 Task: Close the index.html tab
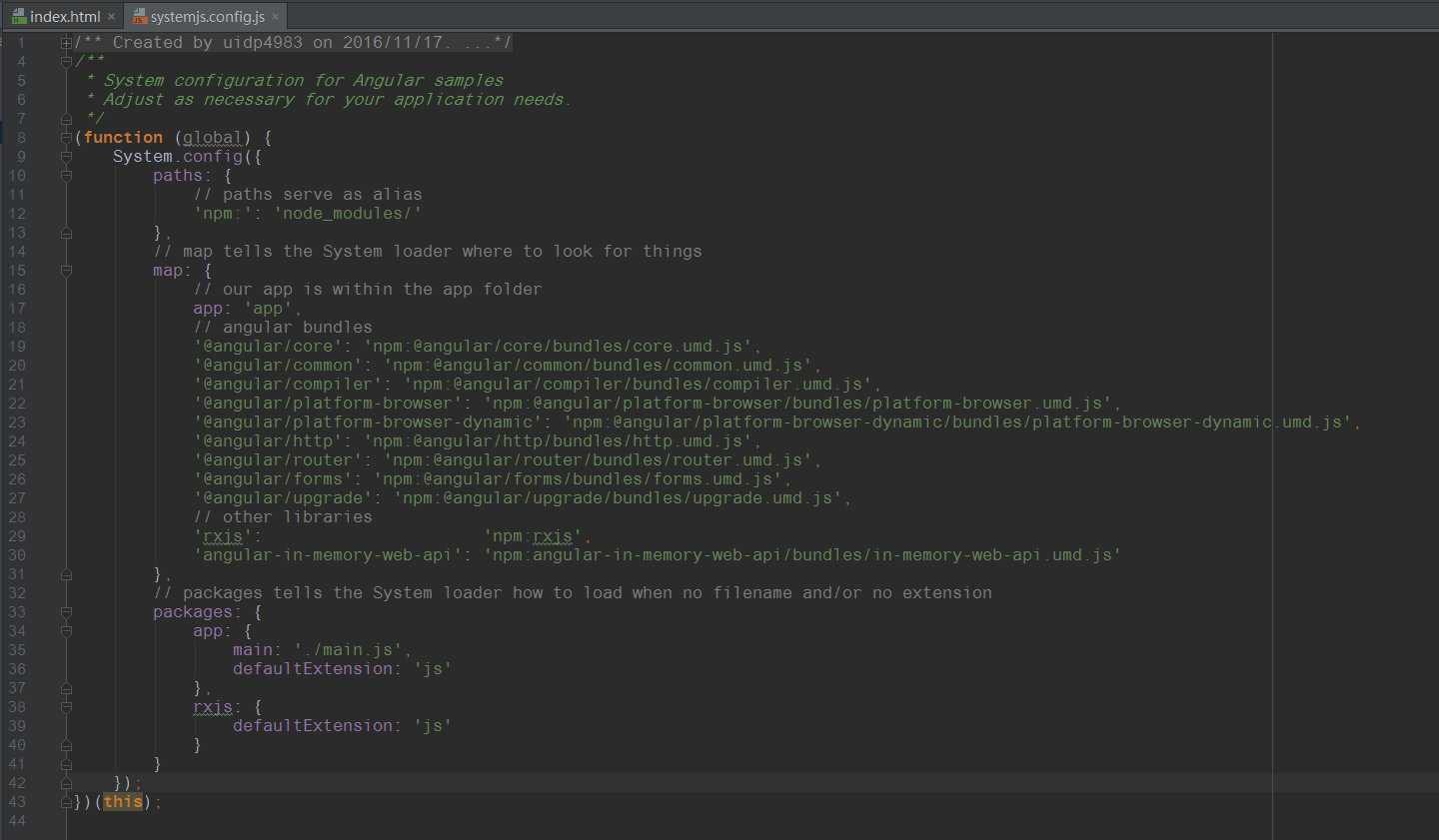coord(111,17)
